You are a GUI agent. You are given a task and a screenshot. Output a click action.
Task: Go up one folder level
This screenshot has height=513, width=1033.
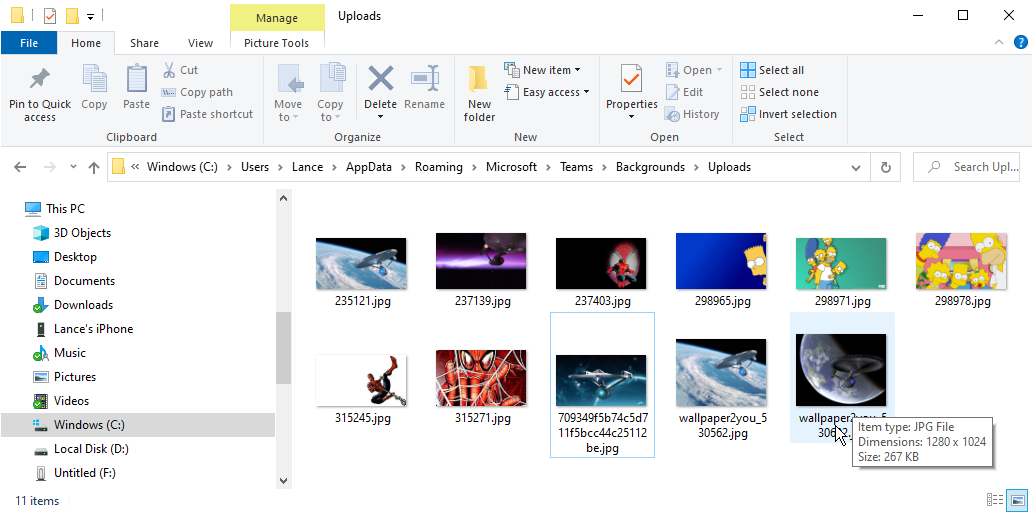(94, 167)
